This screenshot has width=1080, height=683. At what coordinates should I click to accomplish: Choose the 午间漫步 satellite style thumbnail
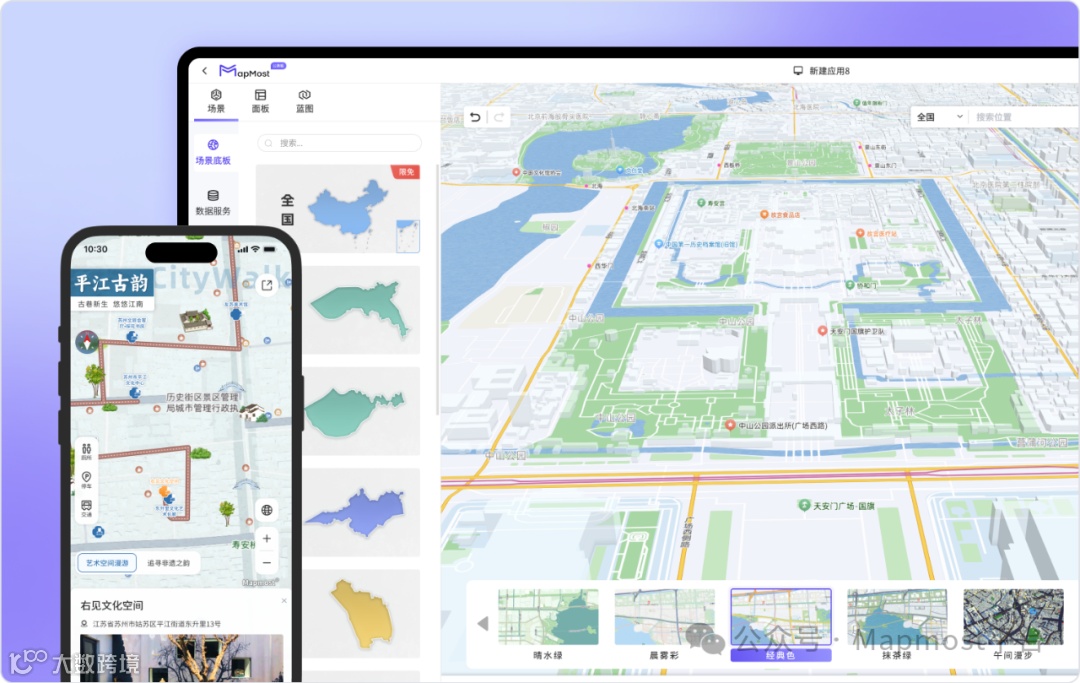(x=1012, y=624)
